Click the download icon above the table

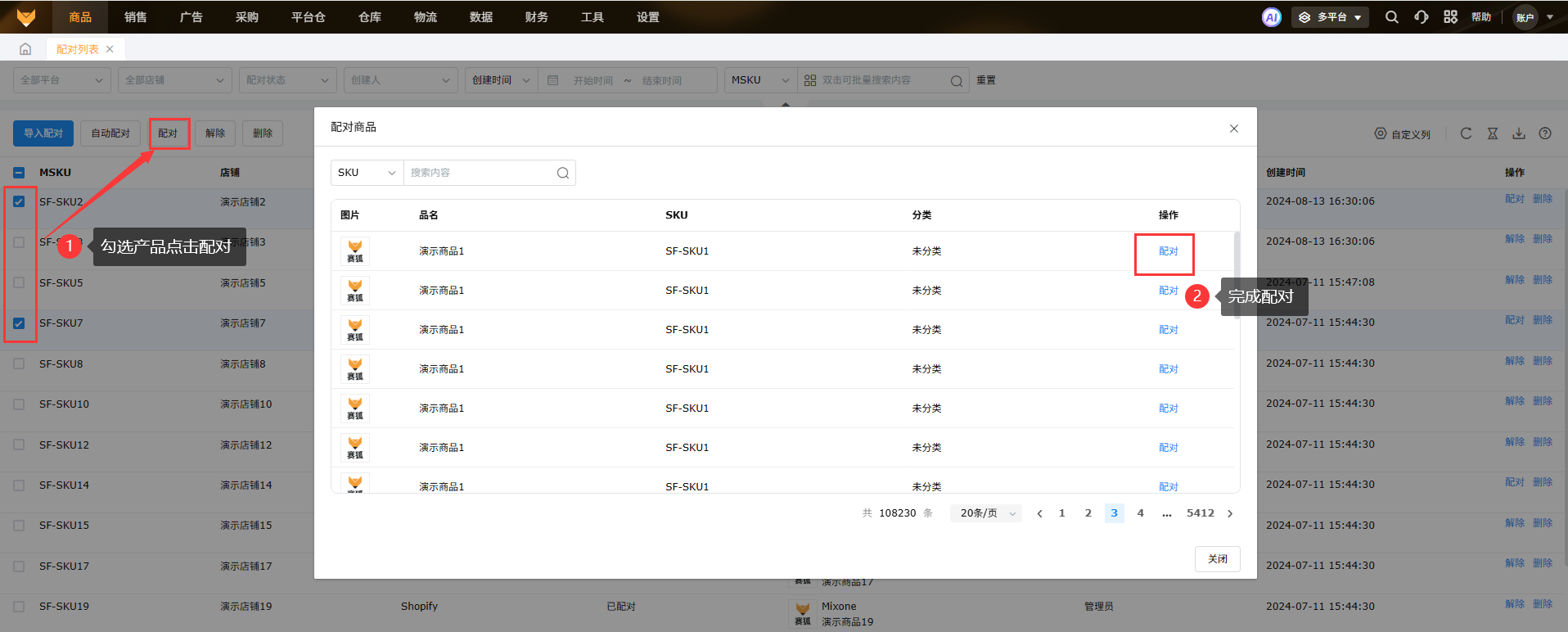[x=1519, y=133]
